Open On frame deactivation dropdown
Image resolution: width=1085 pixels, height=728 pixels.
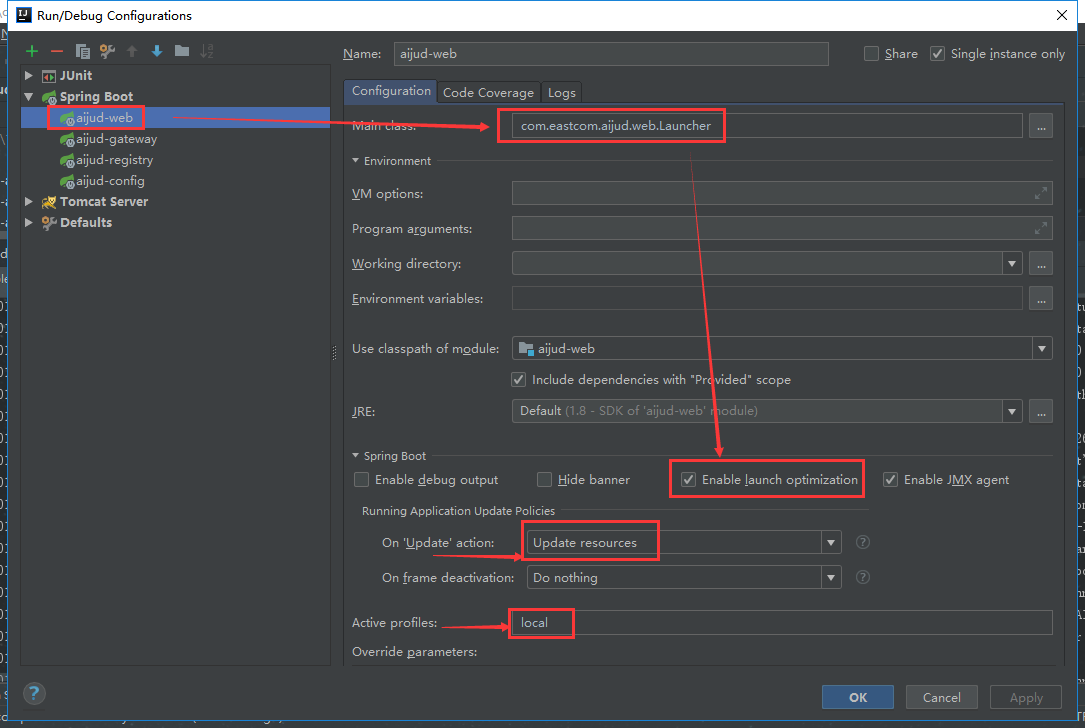[x=831, y=578]
